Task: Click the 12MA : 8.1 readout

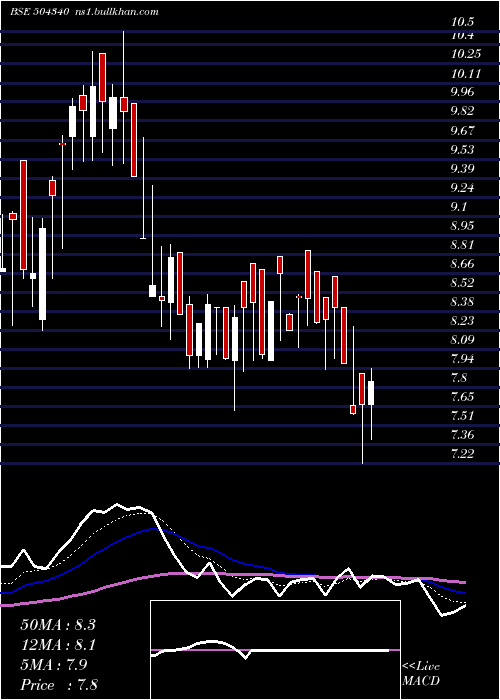Action: coord(58,645)
